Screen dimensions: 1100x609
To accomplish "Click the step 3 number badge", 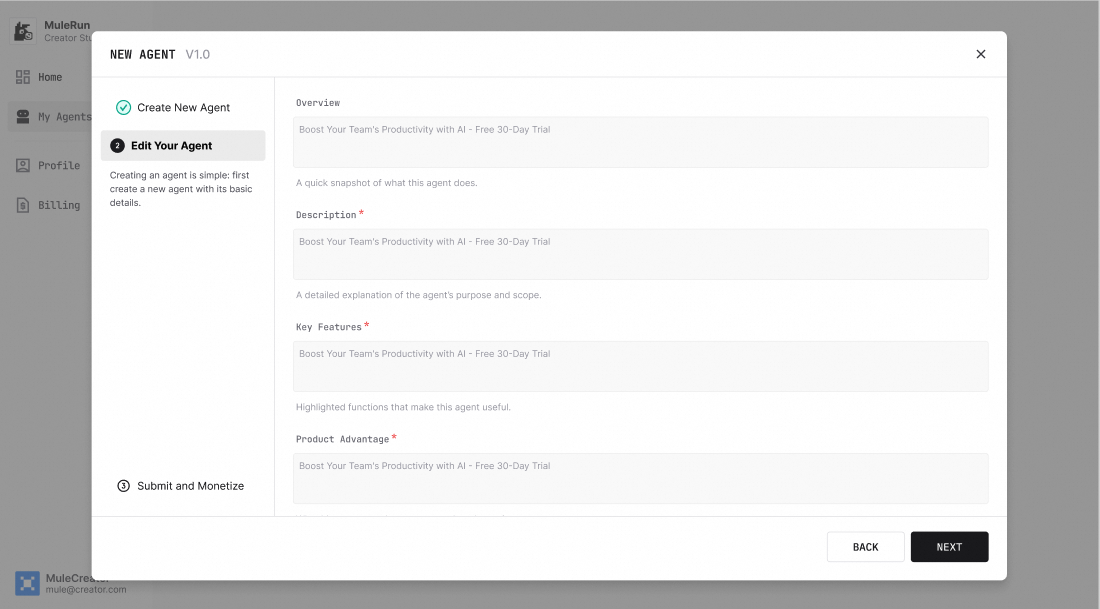I will [x=123, y=486].
